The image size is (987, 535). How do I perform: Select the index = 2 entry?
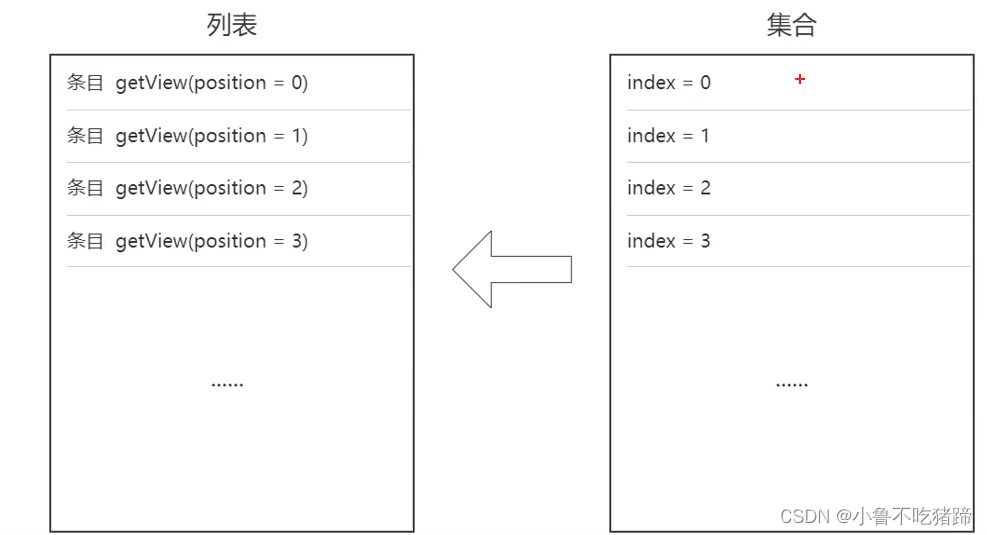point(669,188)
